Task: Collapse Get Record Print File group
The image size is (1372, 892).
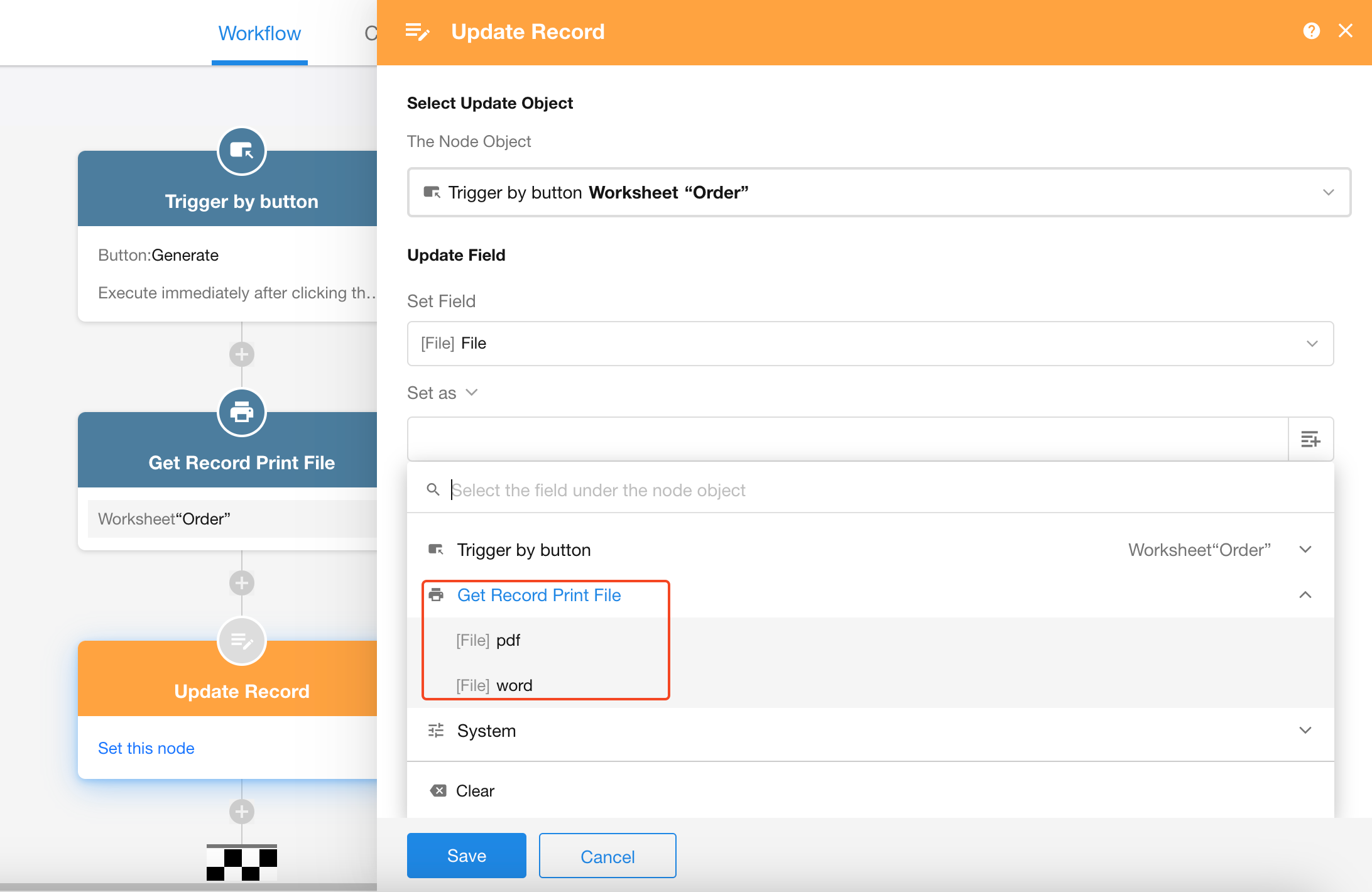Action: 1305,595
